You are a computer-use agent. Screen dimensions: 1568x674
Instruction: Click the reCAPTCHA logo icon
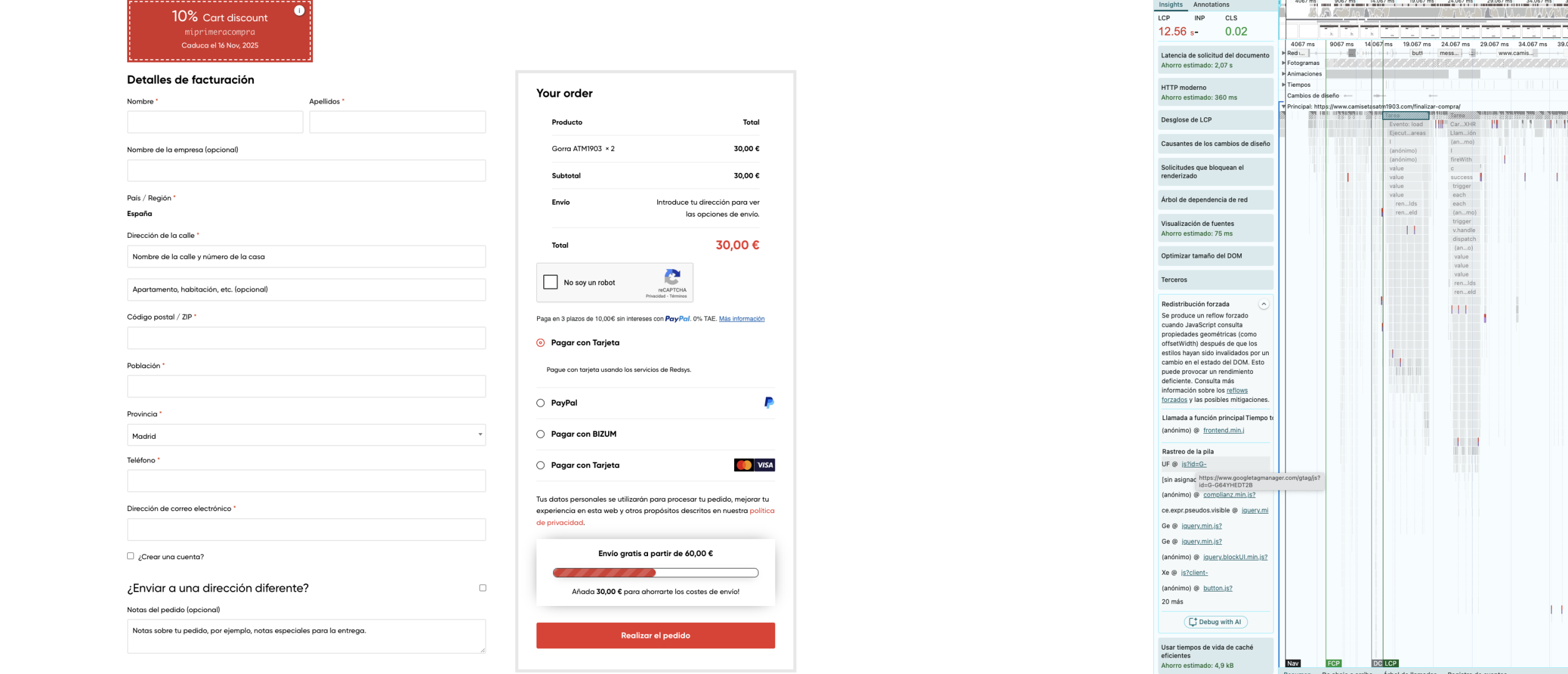tap(672, 276)
